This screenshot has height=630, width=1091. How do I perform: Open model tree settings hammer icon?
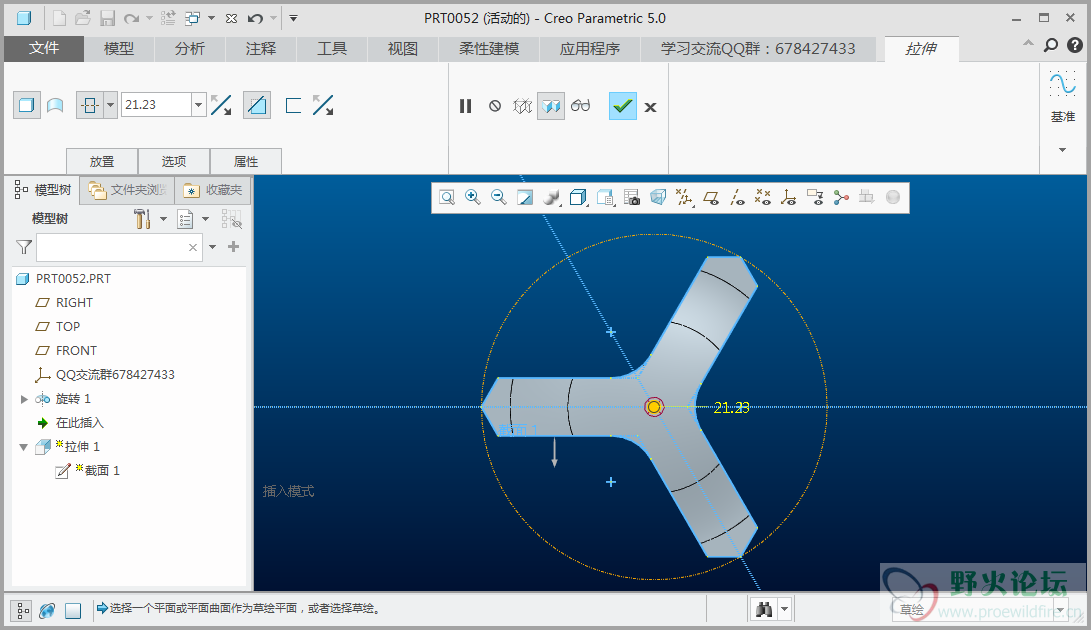tap(142, 219)
